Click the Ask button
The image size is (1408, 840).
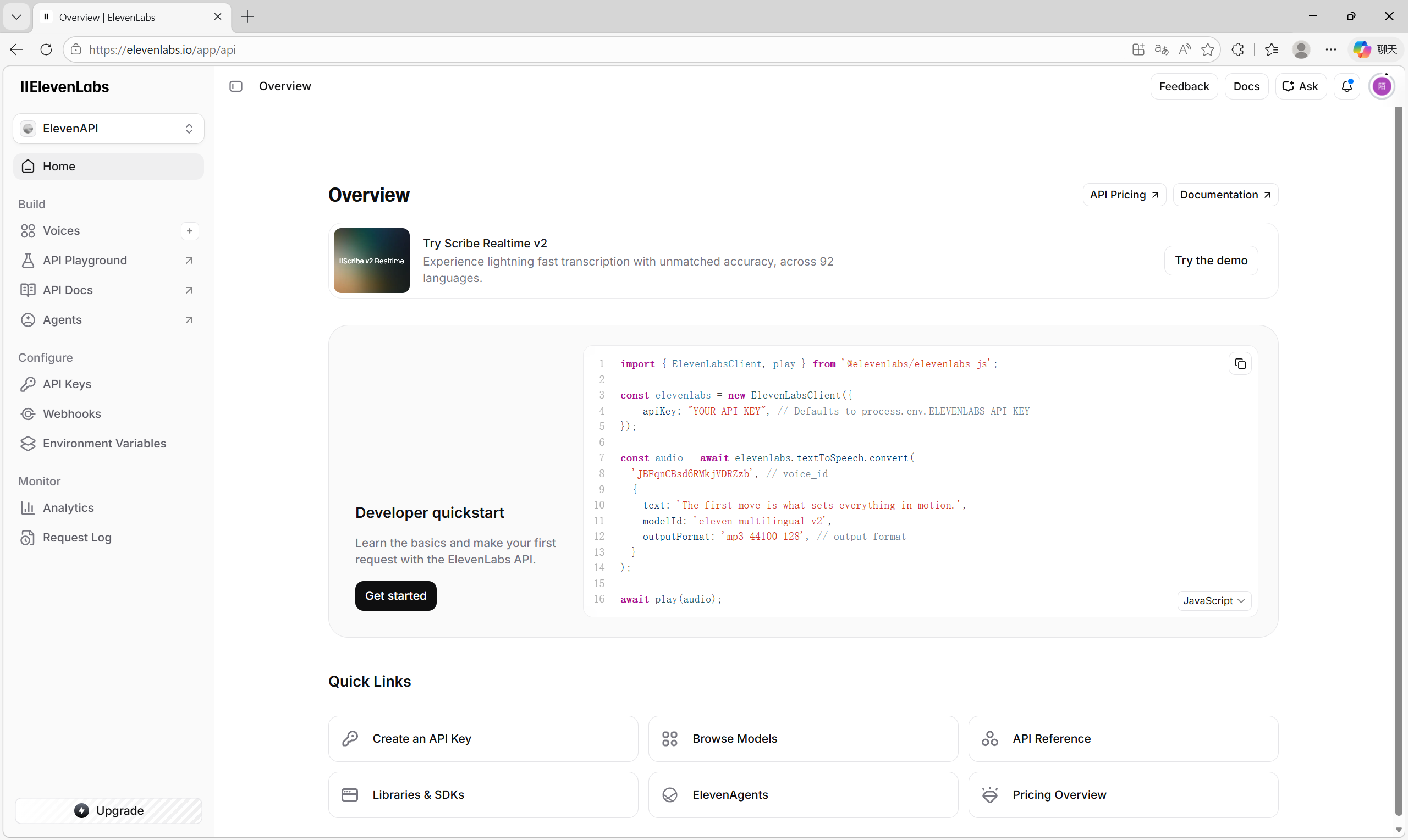(x=1300, y=86)
